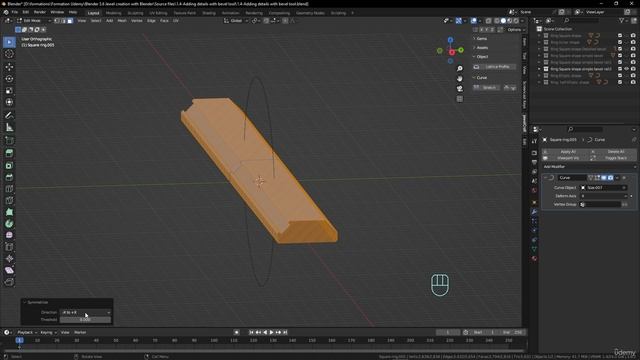Select the Transform tool
640x360 pixels.
tap(9, 102)
